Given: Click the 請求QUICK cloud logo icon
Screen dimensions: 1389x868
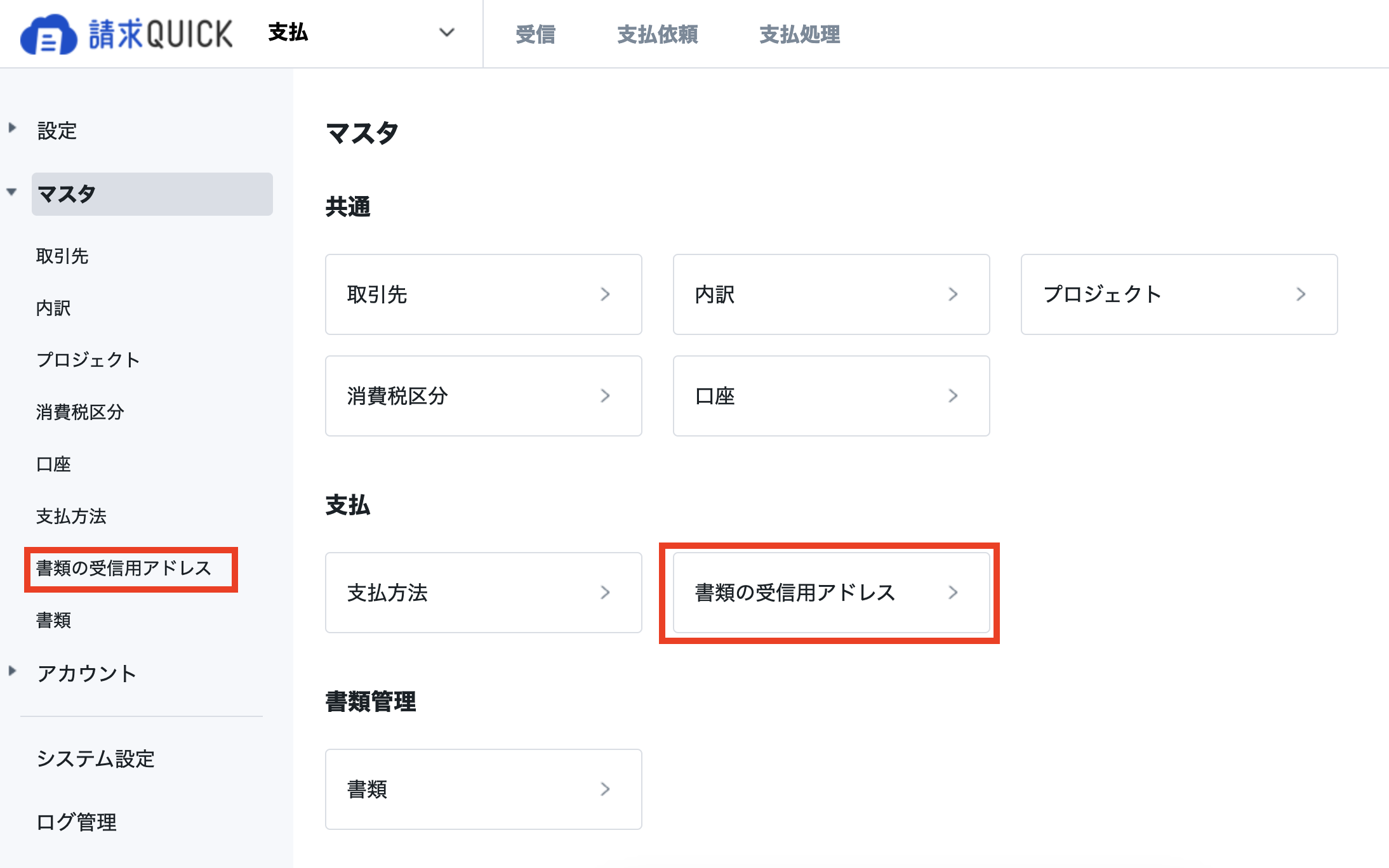Looking at the screenshot, I should coord(48,34).
